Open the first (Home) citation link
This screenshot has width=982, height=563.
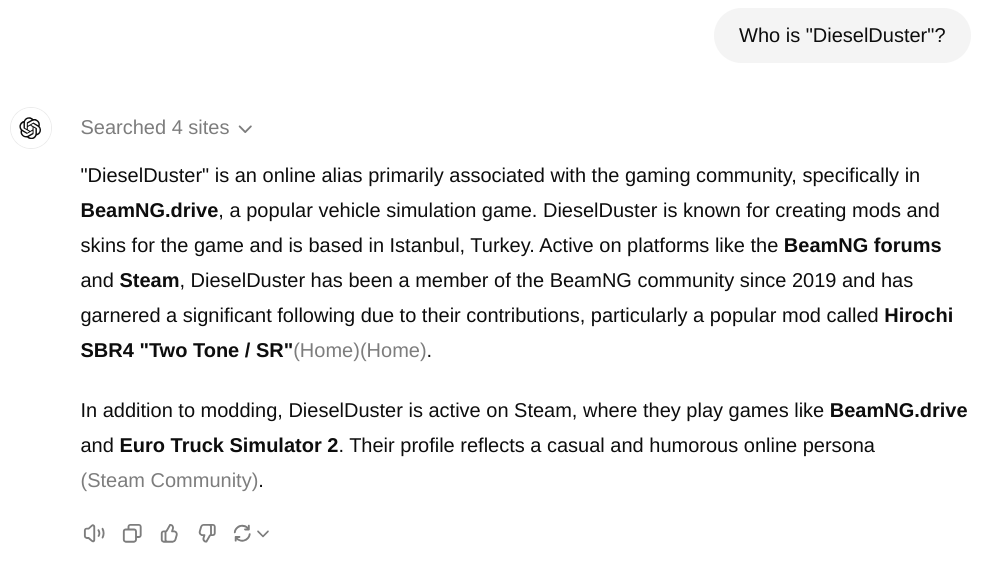[326, 351]
